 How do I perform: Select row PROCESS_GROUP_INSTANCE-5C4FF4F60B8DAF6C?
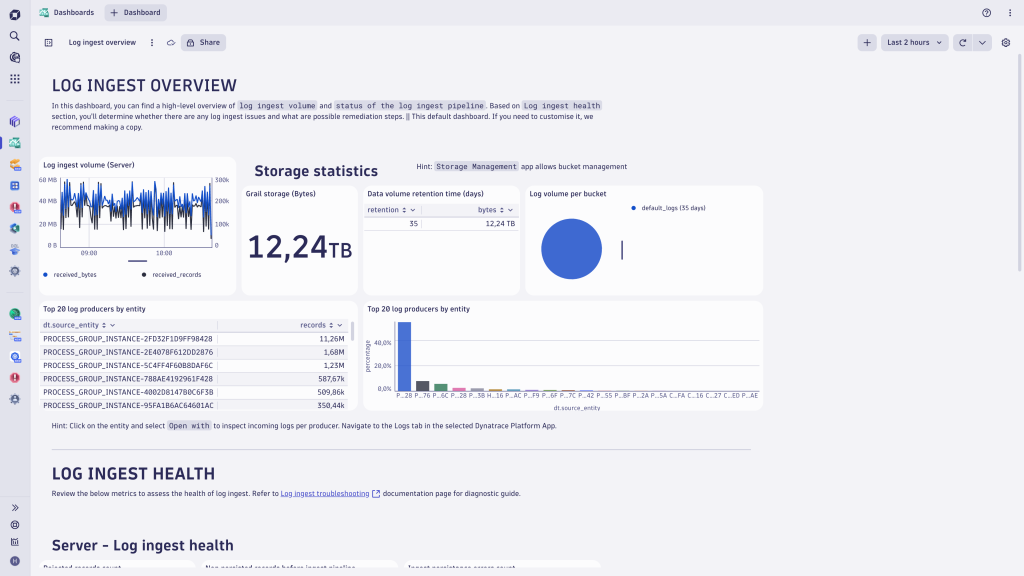pyautogui.click(x=194, y=366)
